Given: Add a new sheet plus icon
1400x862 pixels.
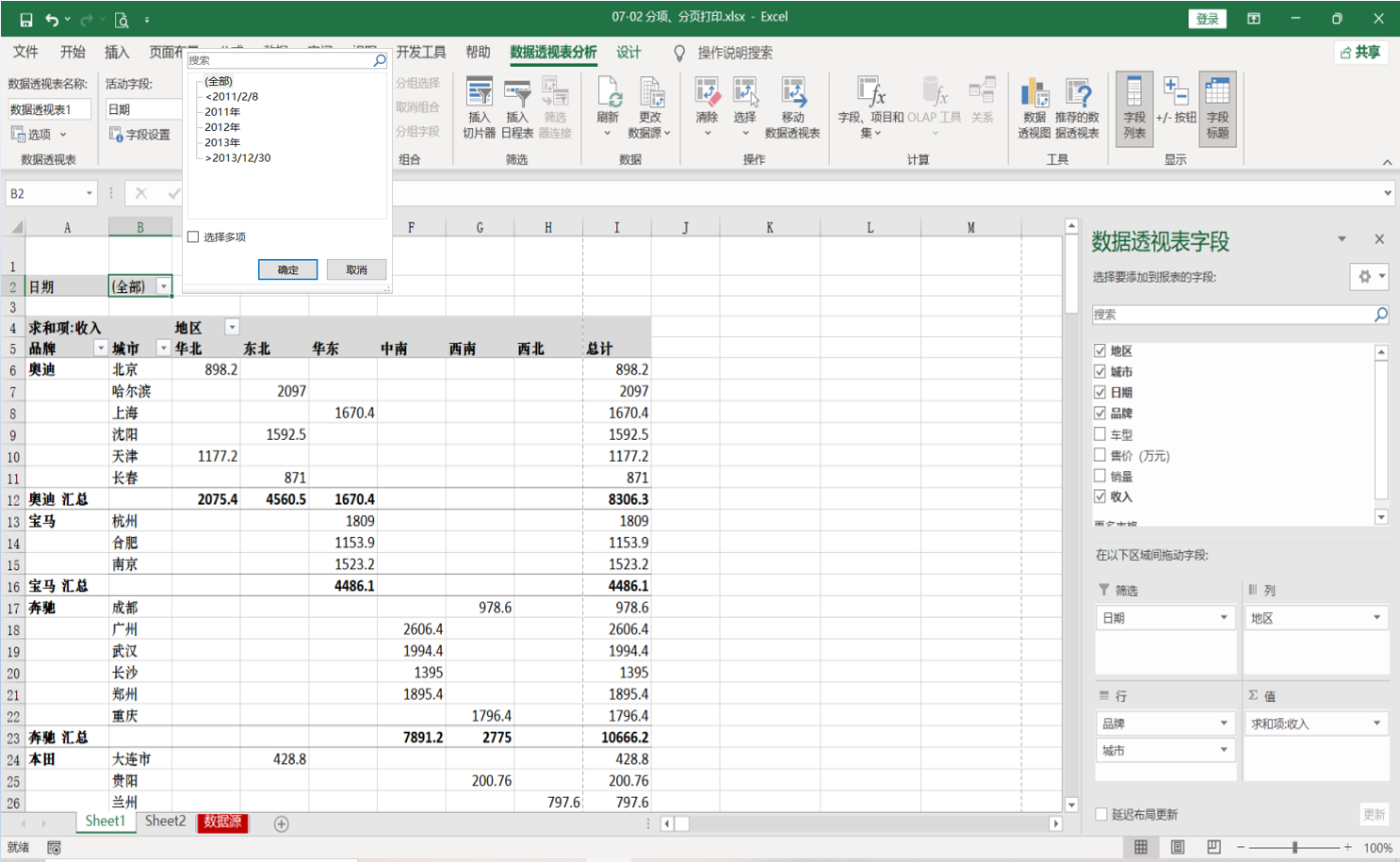Looking at the screenshot, I should 281,823.
